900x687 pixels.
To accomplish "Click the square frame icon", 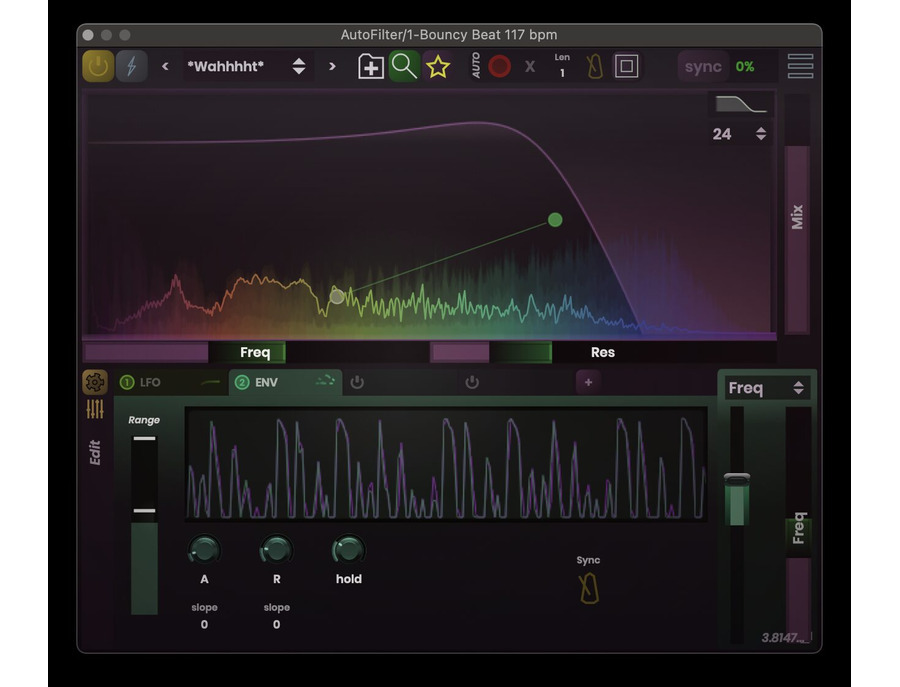I will [626, 67].
